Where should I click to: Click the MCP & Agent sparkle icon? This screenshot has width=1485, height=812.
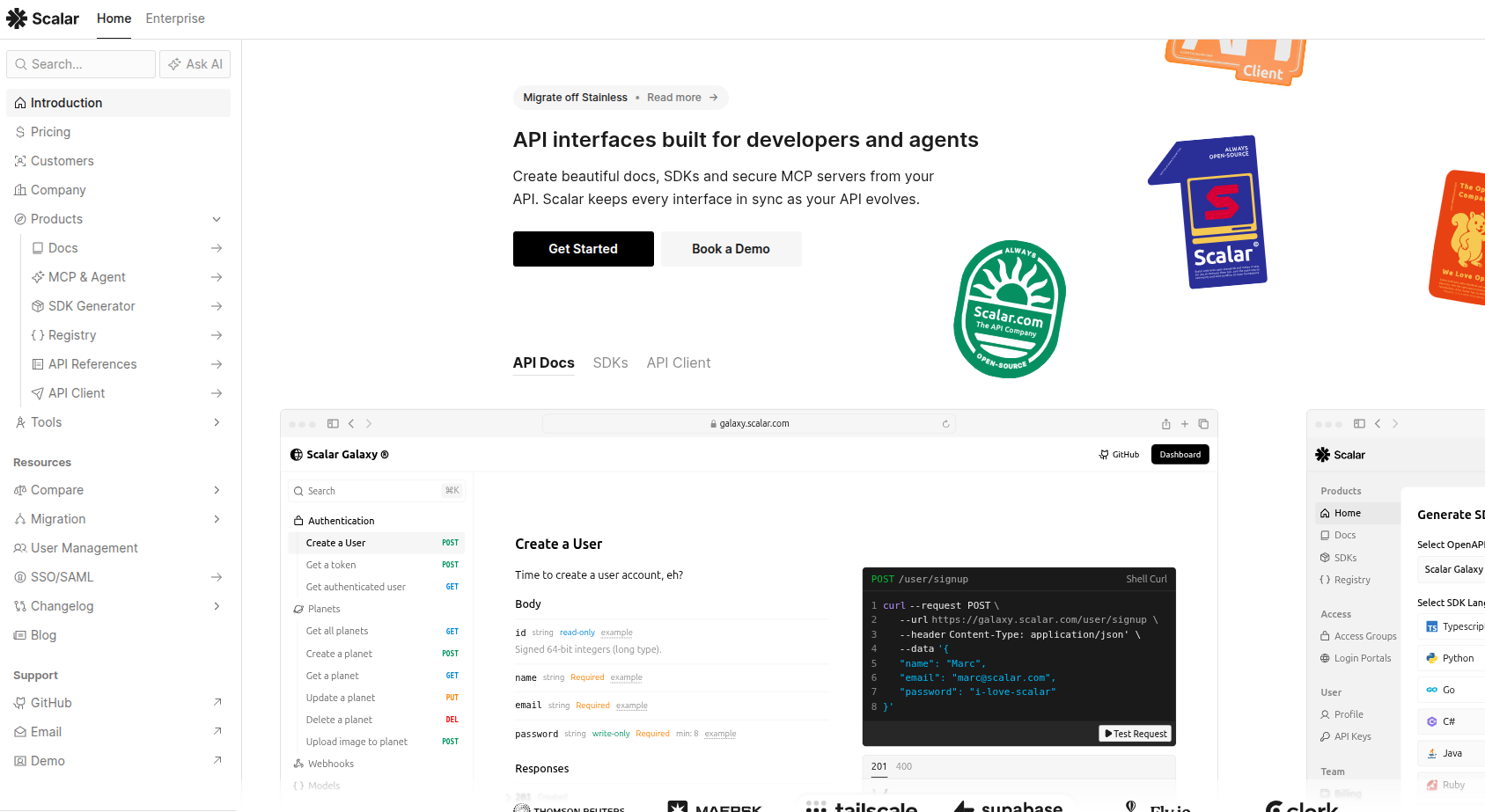(38, 277)
